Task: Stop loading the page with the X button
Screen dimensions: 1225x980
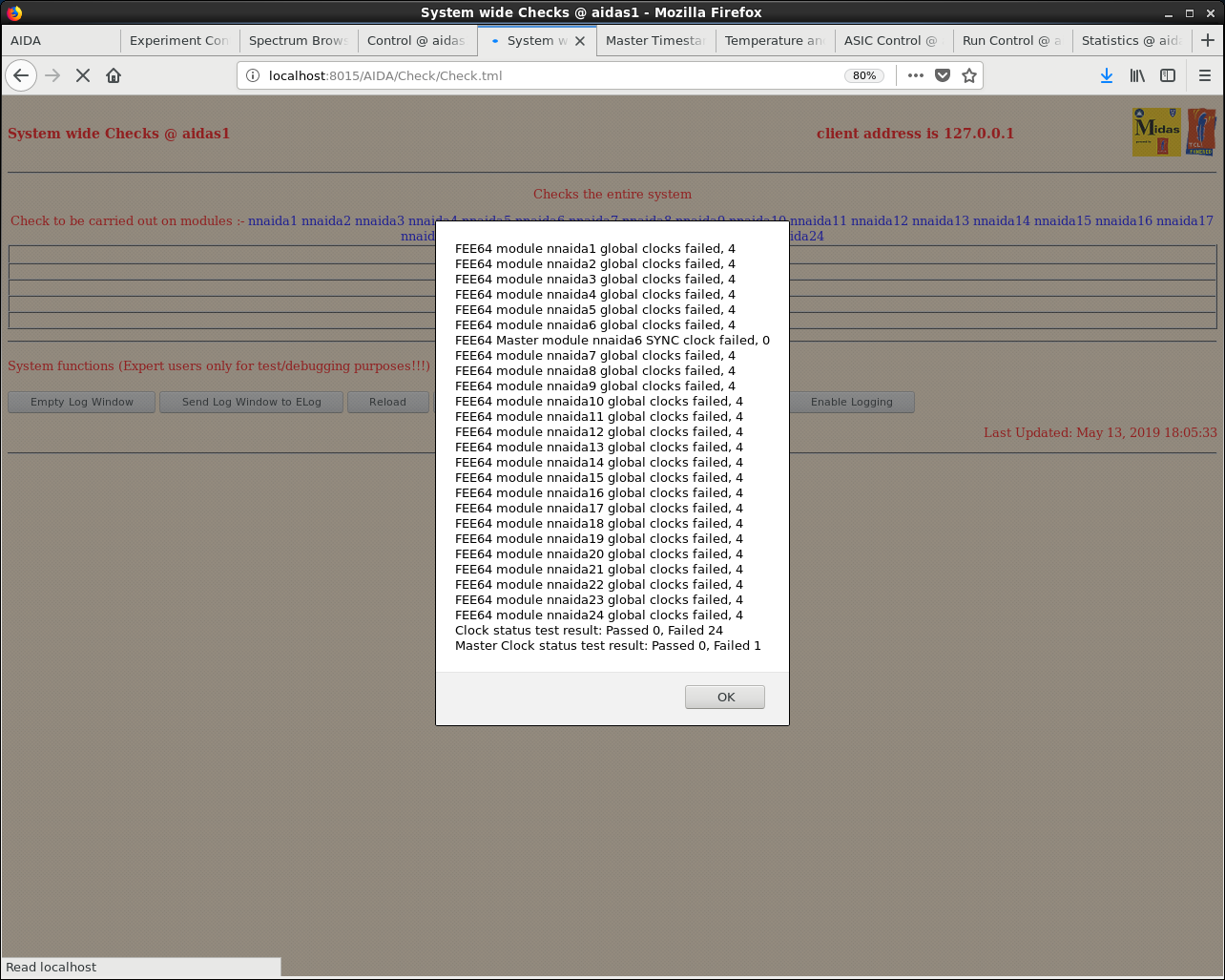Action: (83, 75)
